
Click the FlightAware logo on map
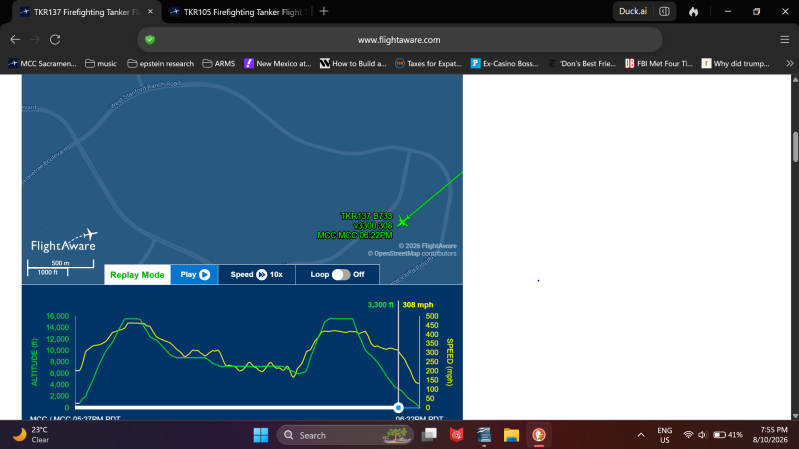(64, 241)
